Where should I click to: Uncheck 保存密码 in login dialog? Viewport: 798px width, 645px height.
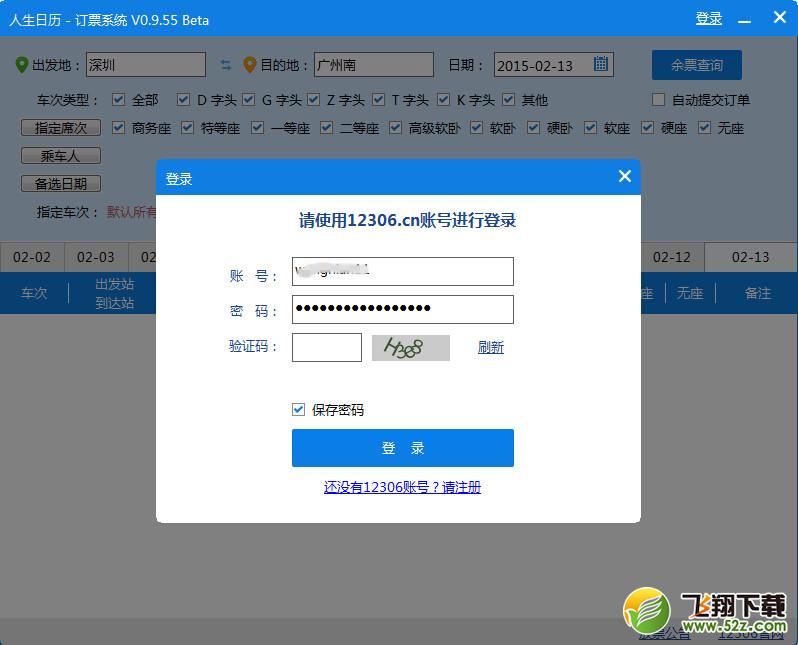298,409
